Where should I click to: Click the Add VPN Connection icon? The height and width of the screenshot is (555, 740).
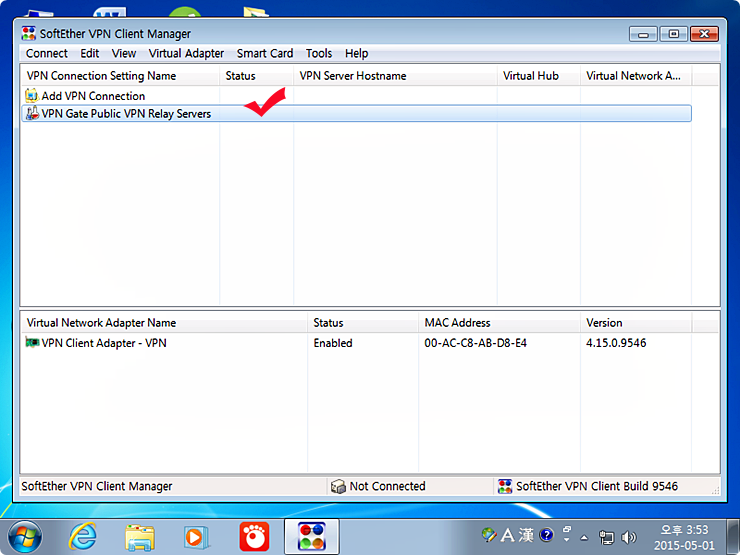coord(32,96)
